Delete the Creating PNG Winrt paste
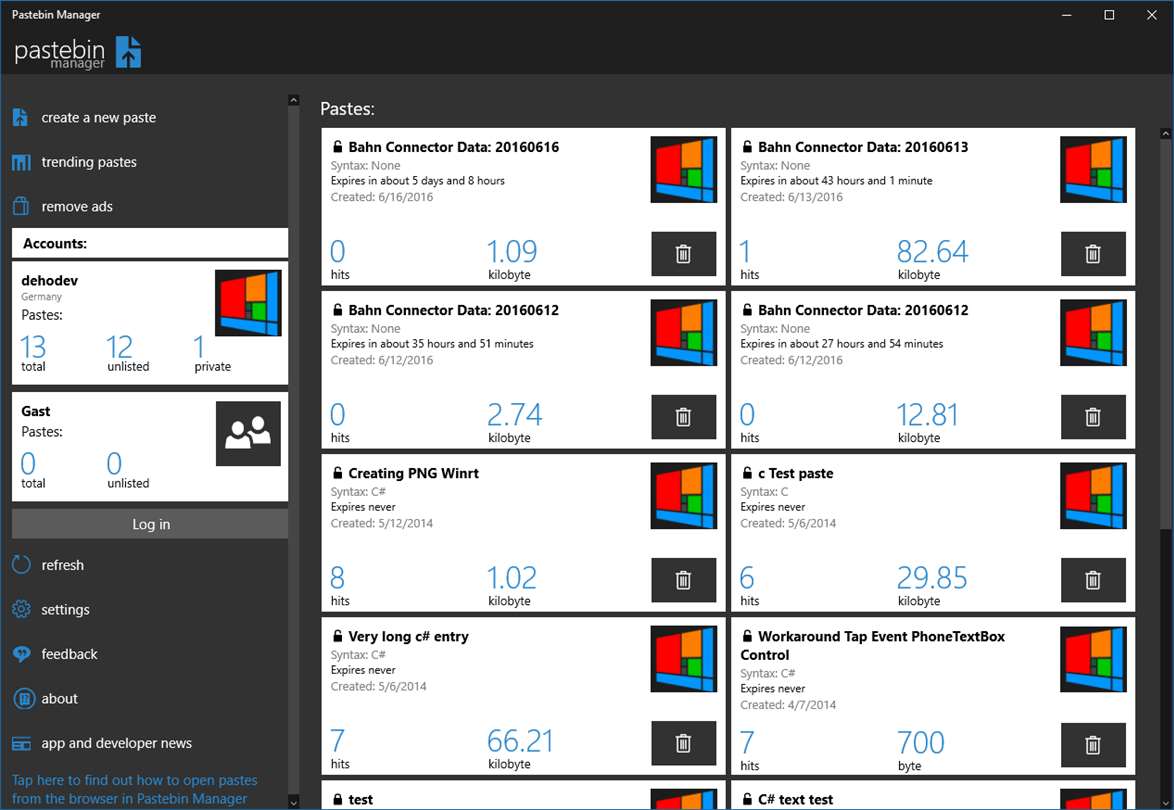 (x=683, y=580)
